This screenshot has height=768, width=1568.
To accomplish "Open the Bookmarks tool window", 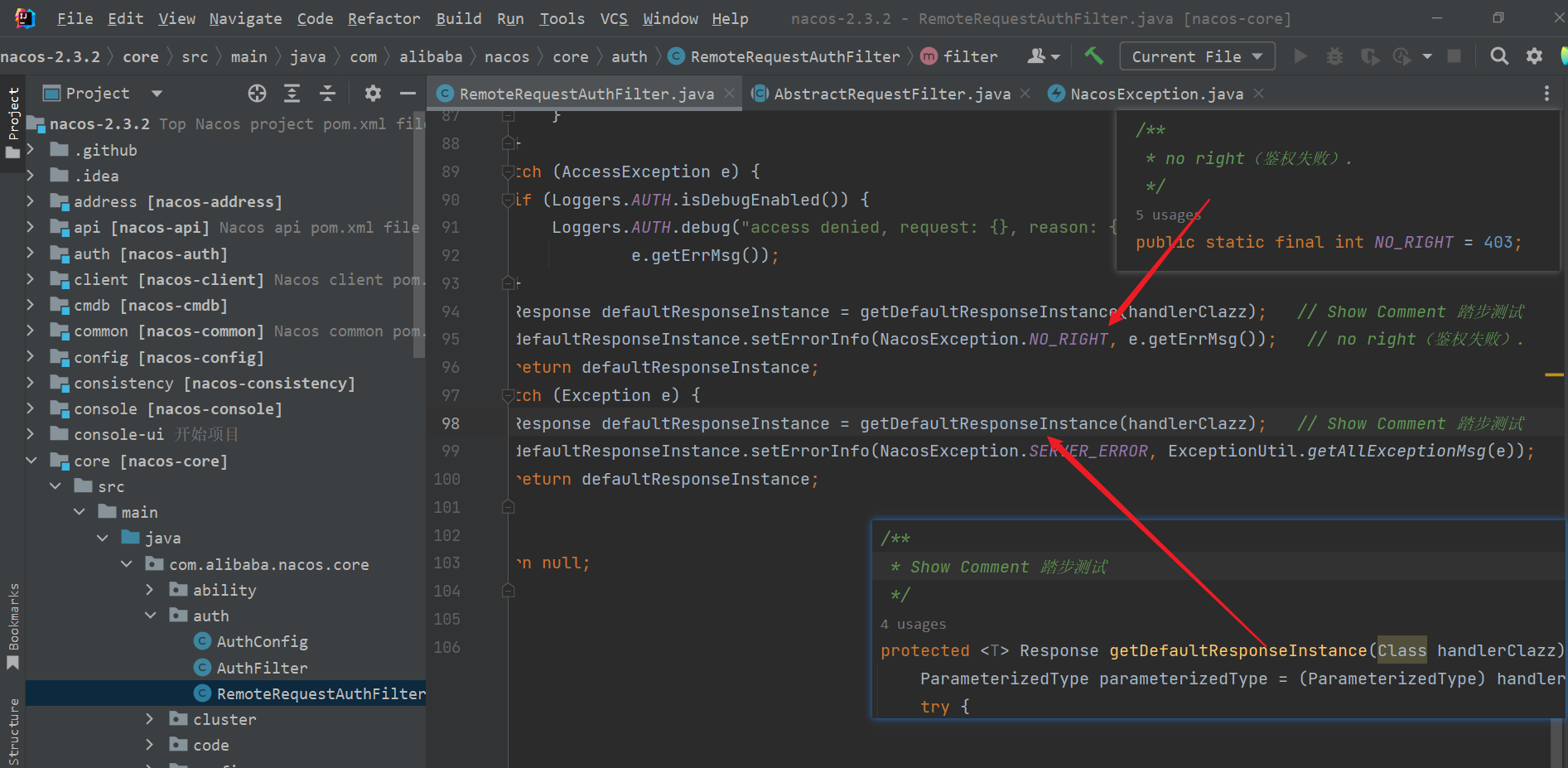I will (12, 626).
